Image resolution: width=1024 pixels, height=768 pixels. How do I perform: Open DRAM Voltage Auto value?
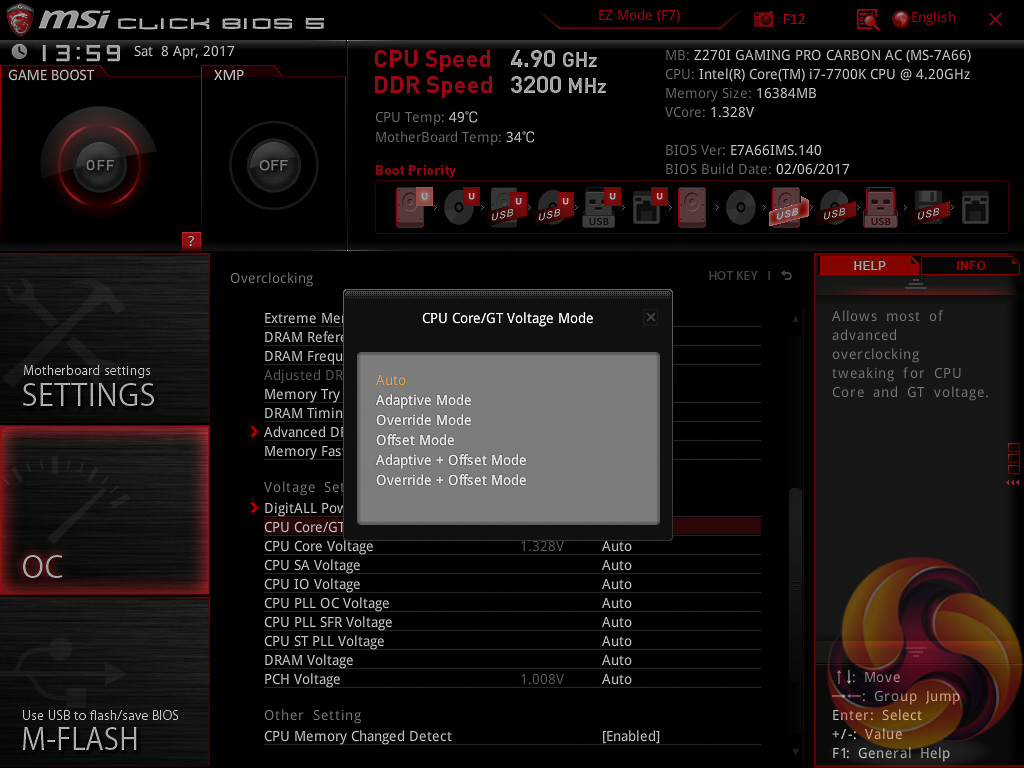(616, 660)
